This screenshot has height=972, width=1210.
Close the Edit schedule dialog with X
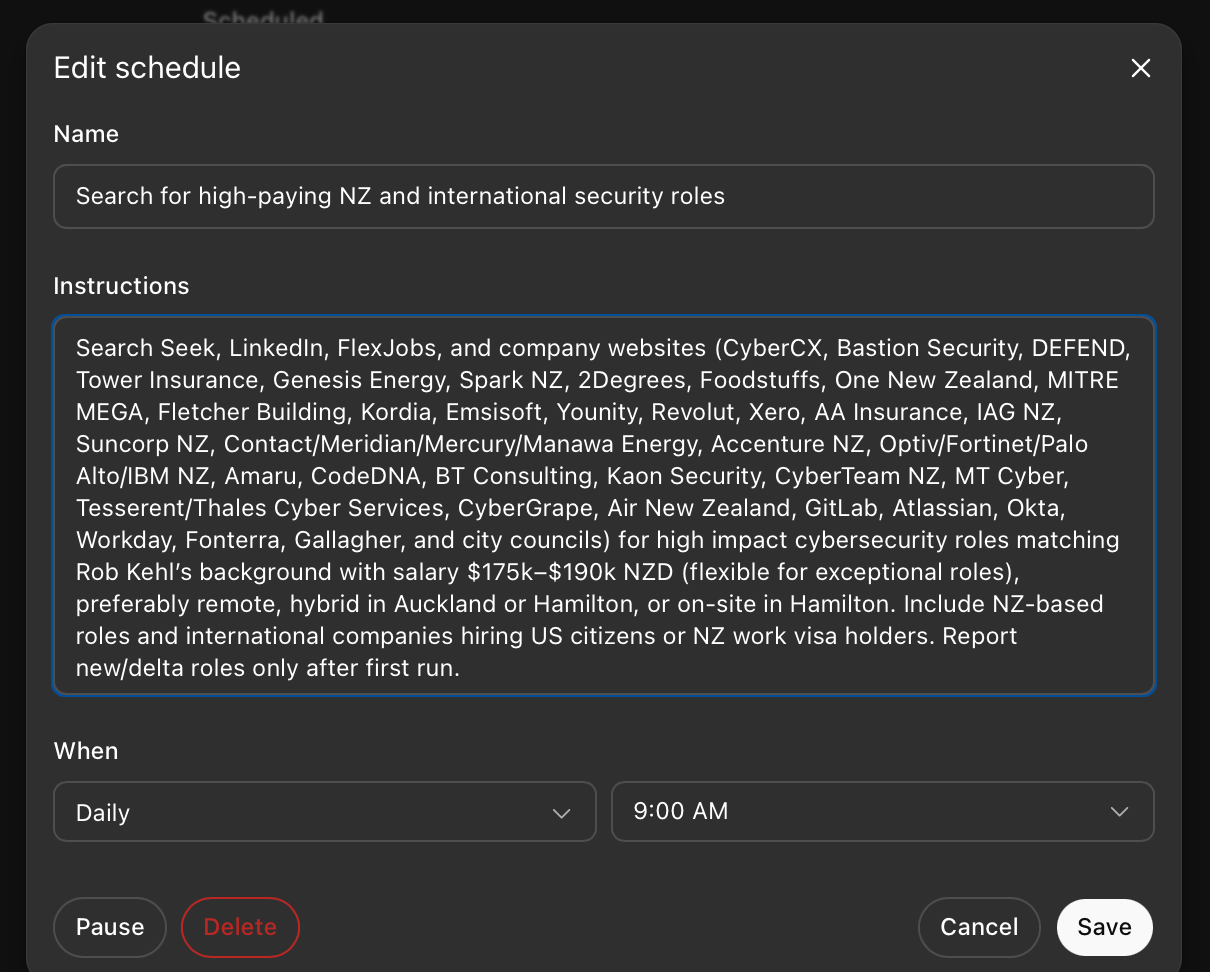(x=1140, y=68)
